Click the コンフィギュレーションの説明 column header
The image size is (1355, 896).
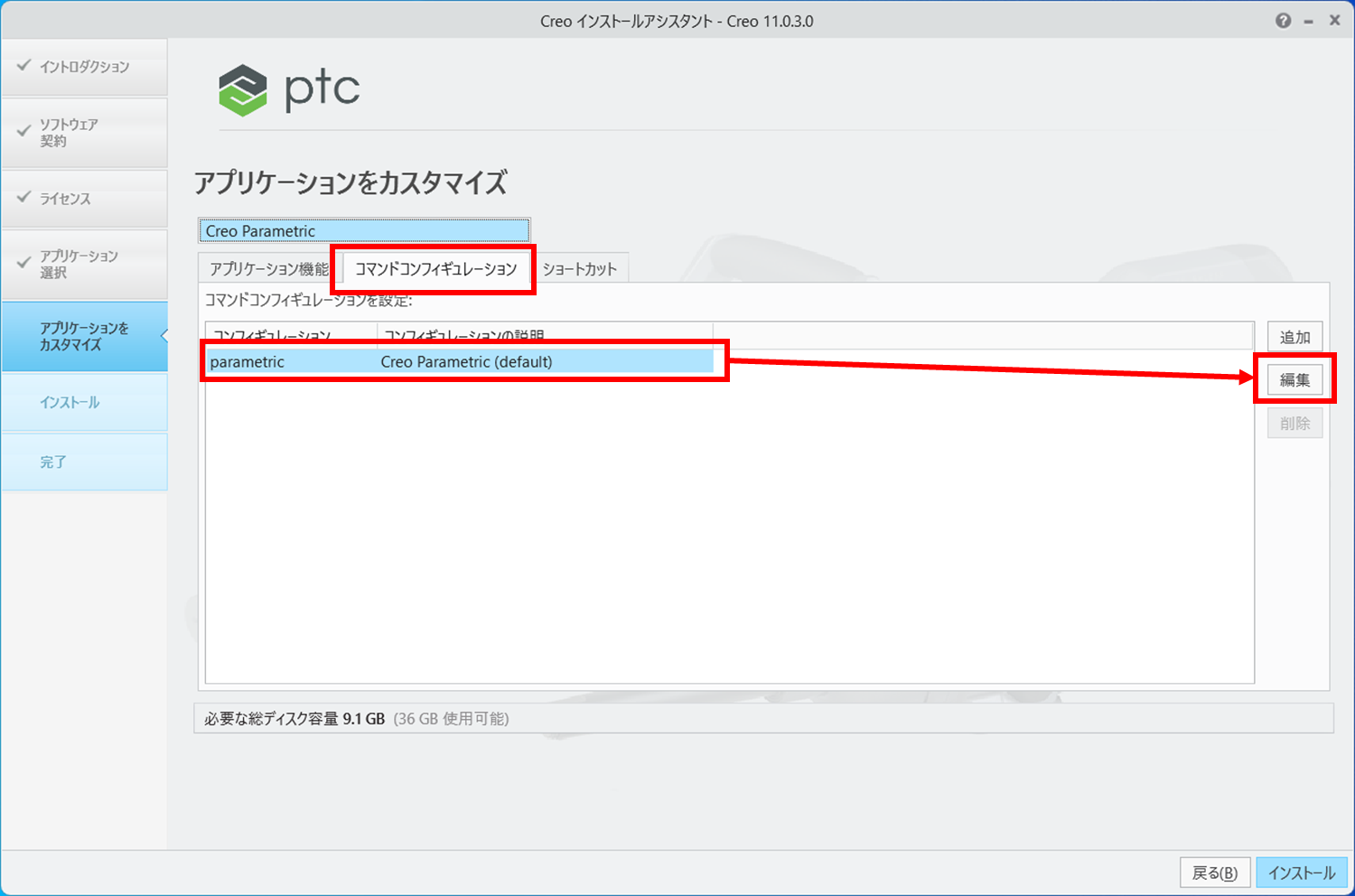pos(544,335)
